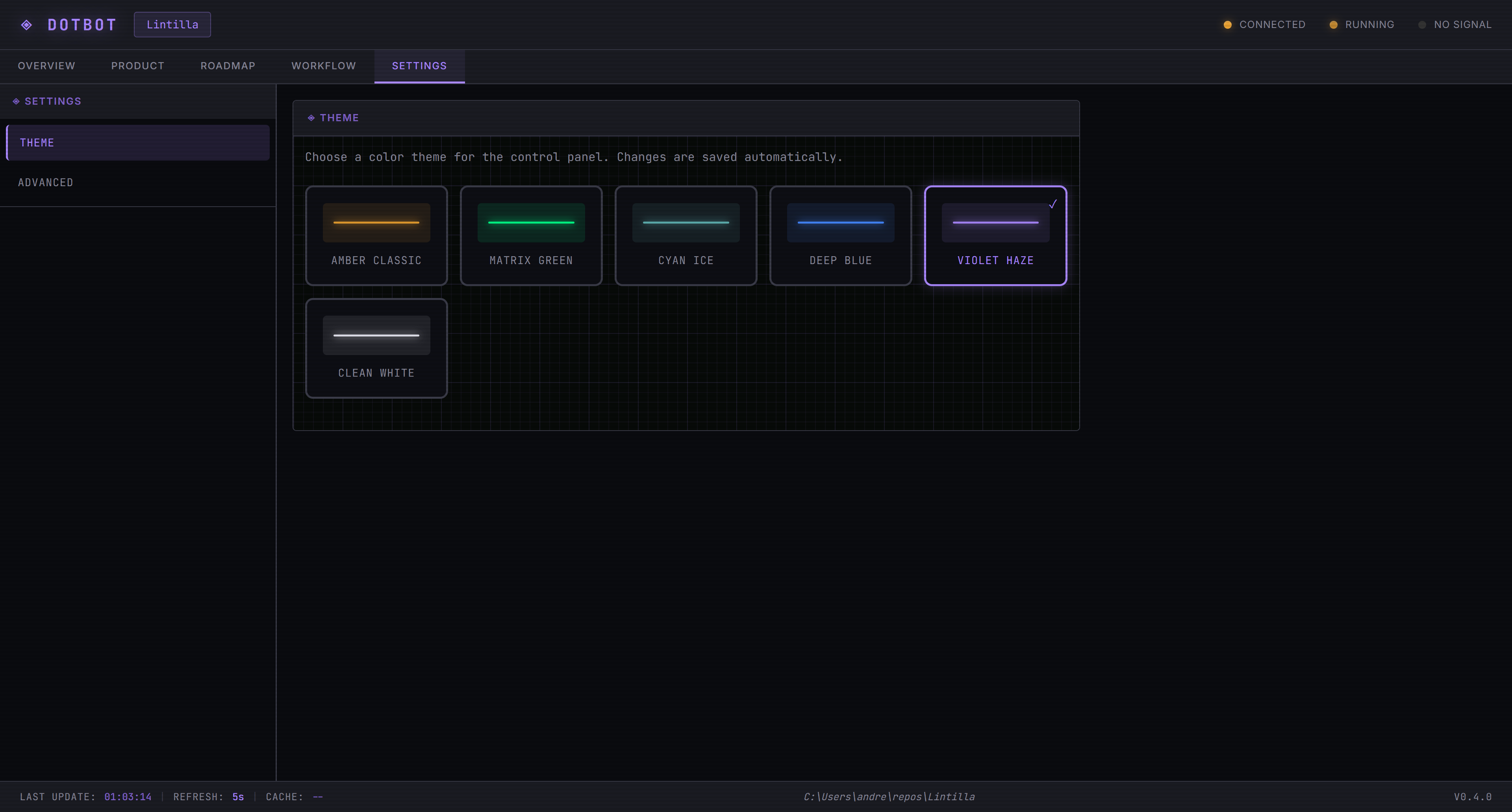Click the Deep Blue color preview swatch
Viewport: 1512px width, 812px height.
841,222
